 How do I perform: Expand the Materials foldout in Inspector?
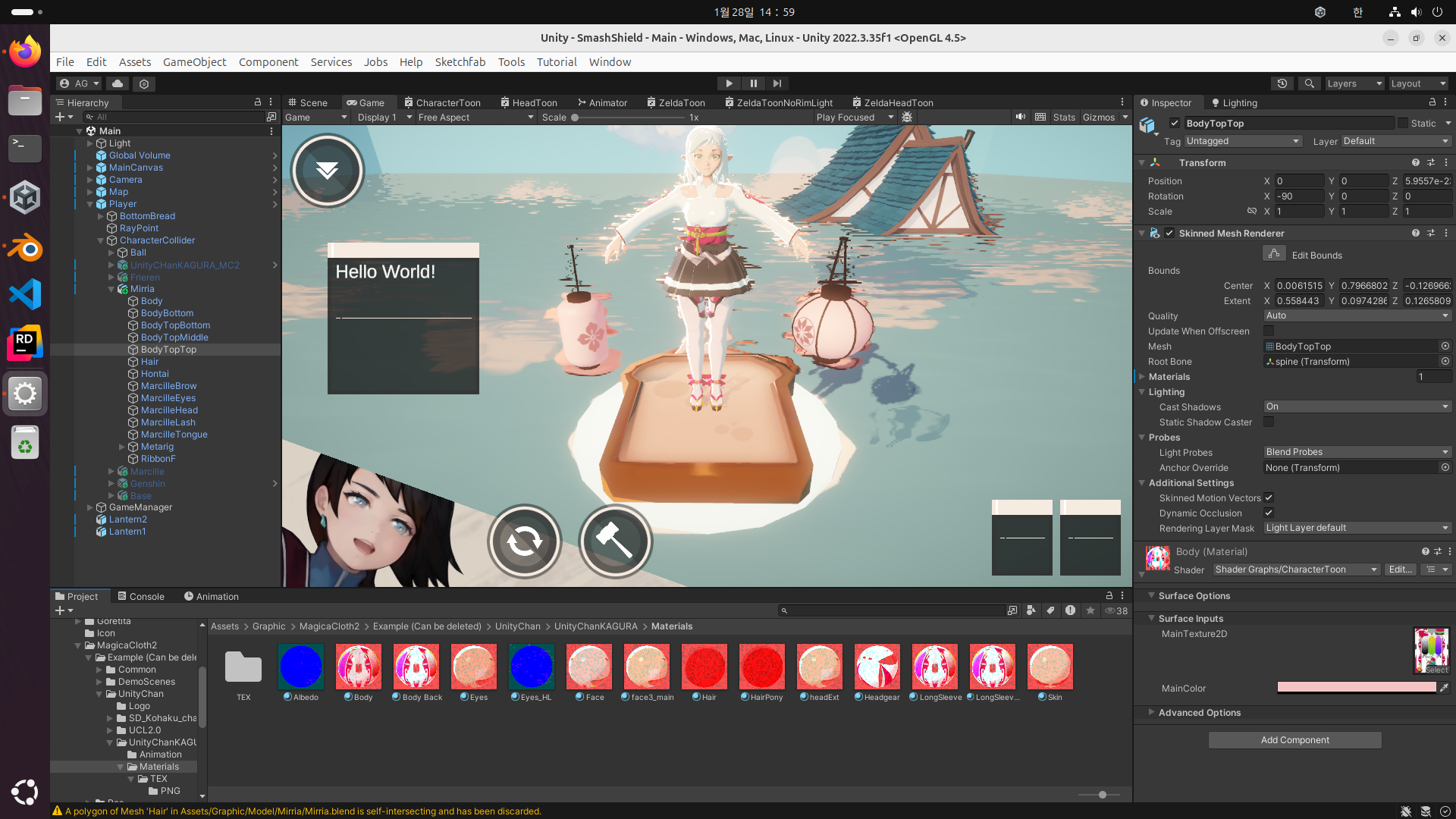[x=1142, y=376]
